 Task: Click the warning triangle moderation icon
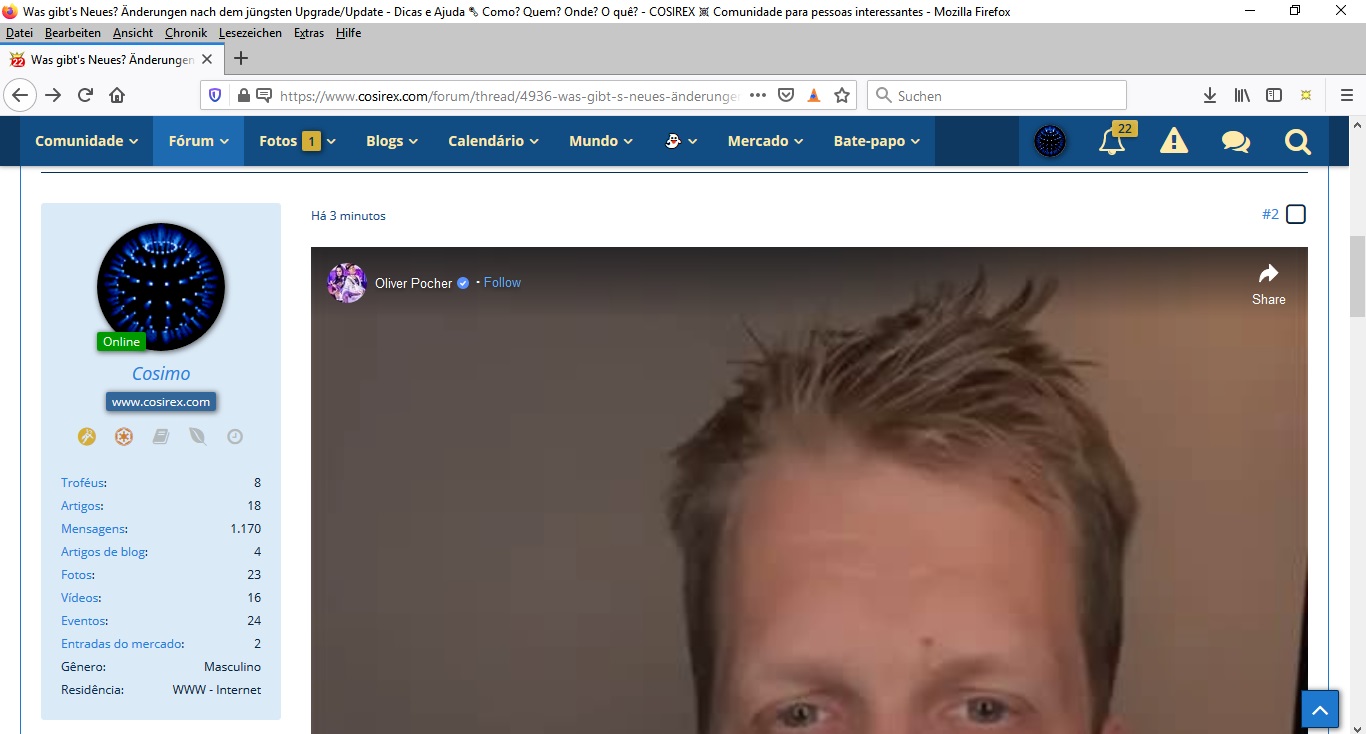tap(1173, 142)
